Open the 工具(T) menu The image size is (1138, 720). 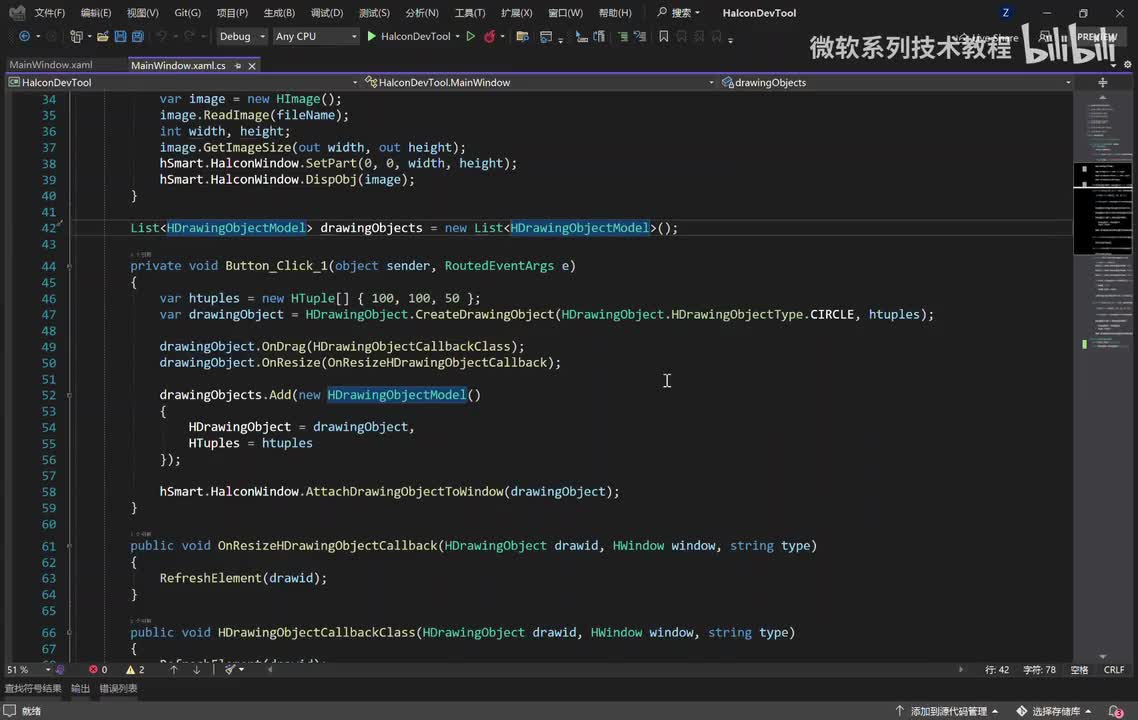pyautogui.click(x=470, y=12)
